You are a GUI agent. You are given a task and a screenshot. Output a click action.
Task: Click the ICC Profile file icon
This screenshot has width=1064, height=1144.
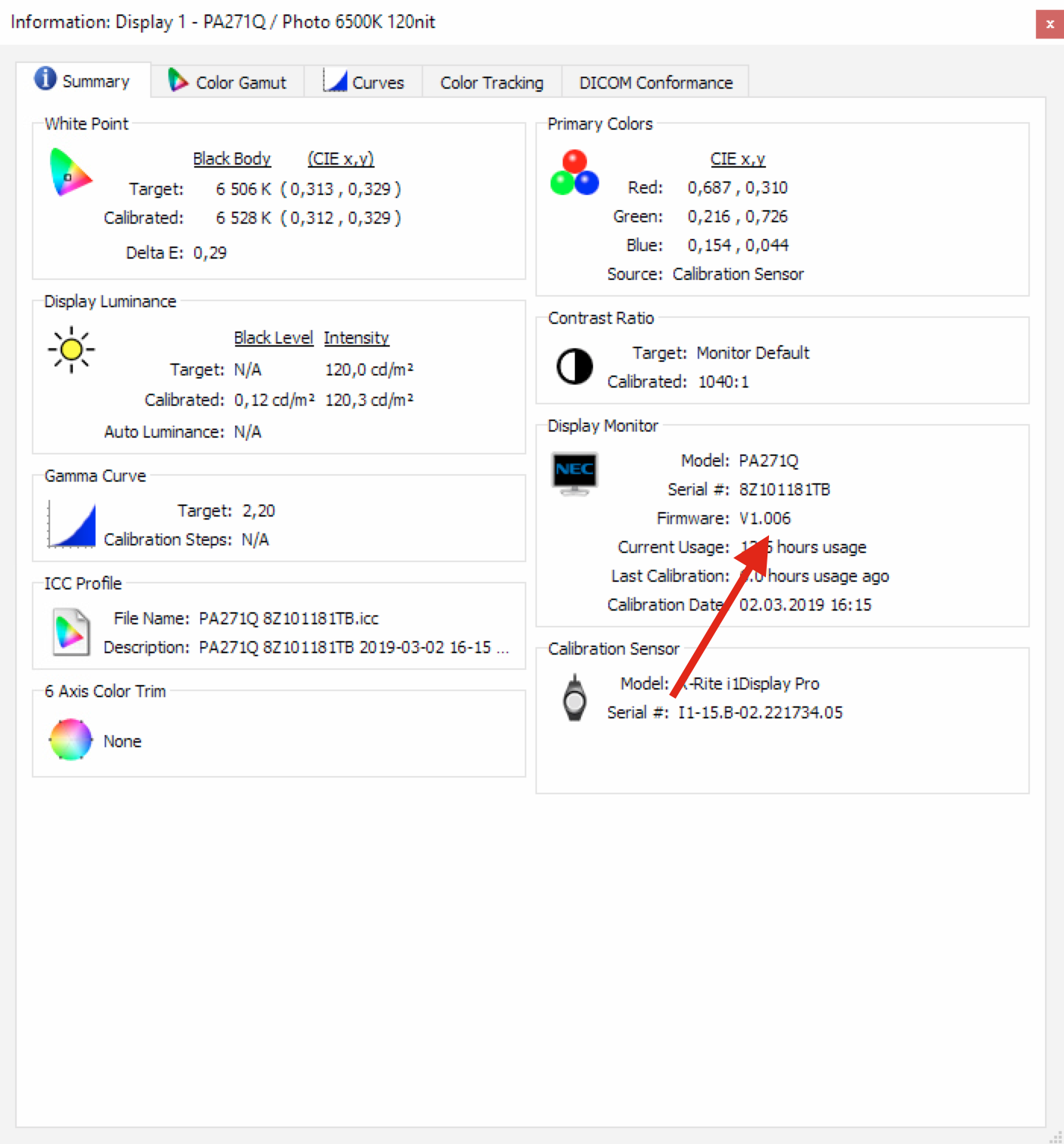click(71, 632)
